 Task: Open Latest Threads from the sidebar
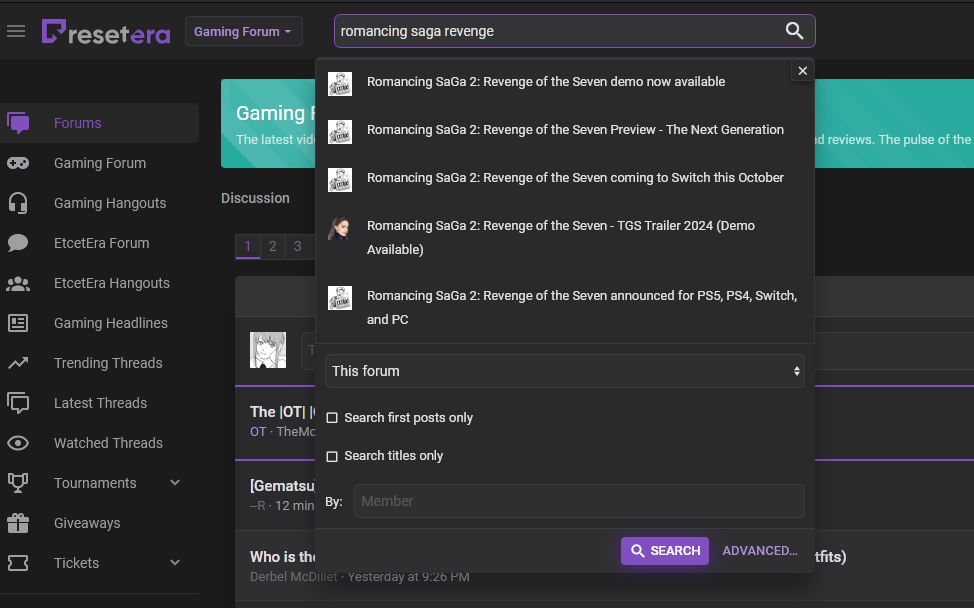pyautogui.click(x=101, y=403)
